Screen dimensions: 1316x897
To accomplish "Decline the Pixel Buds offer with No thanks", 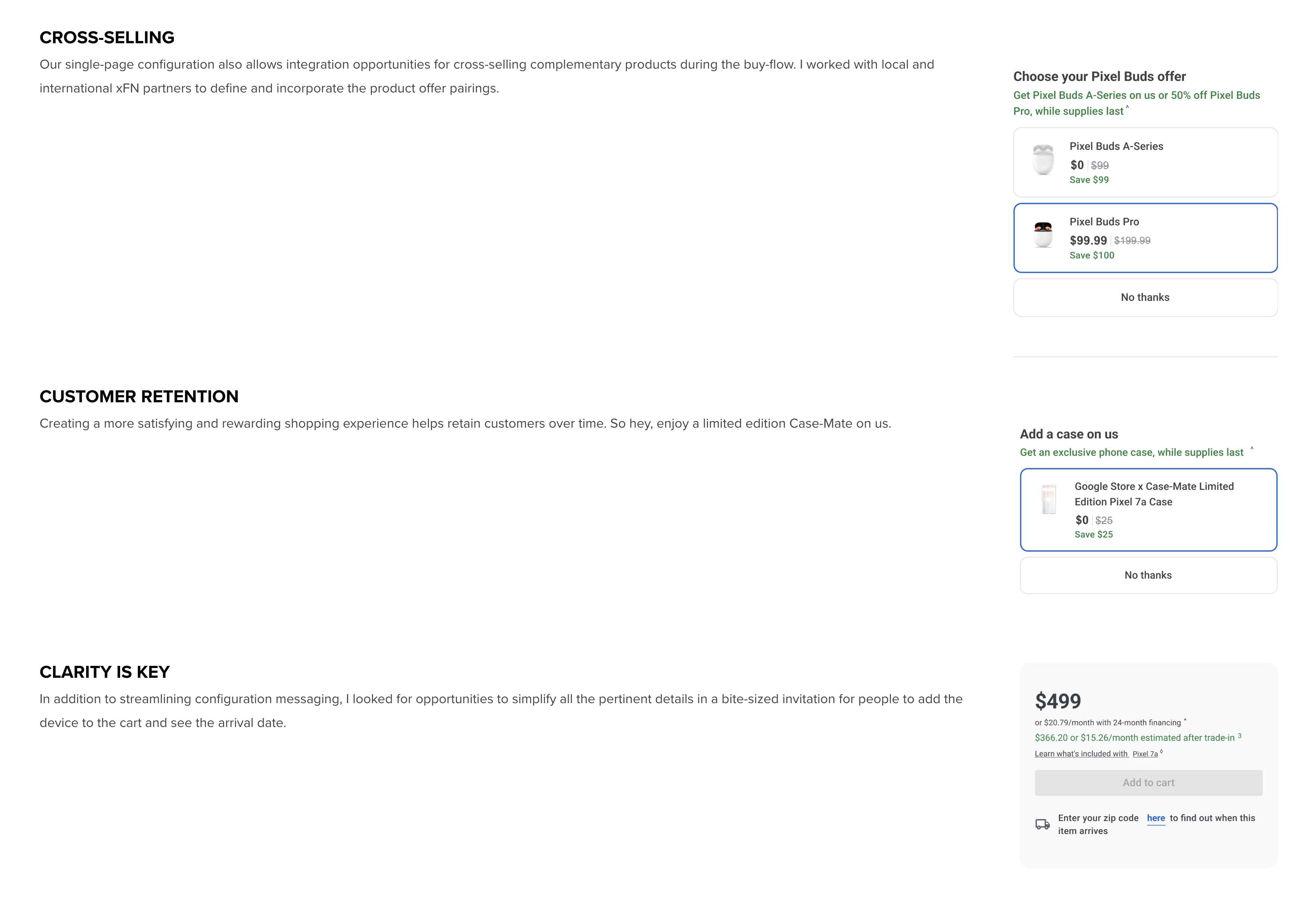I will (1145, 298).
